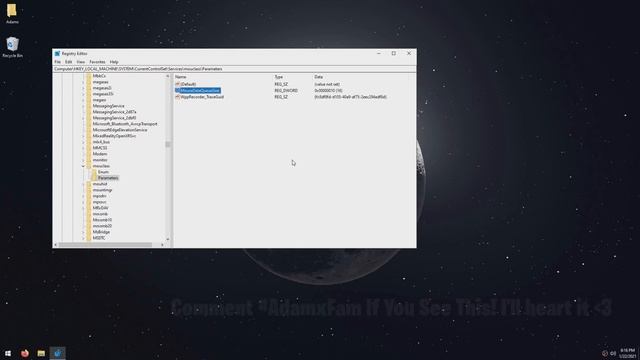640x360 pixels.
Task: Click the registry address path bar
Action: coord(234,69)
